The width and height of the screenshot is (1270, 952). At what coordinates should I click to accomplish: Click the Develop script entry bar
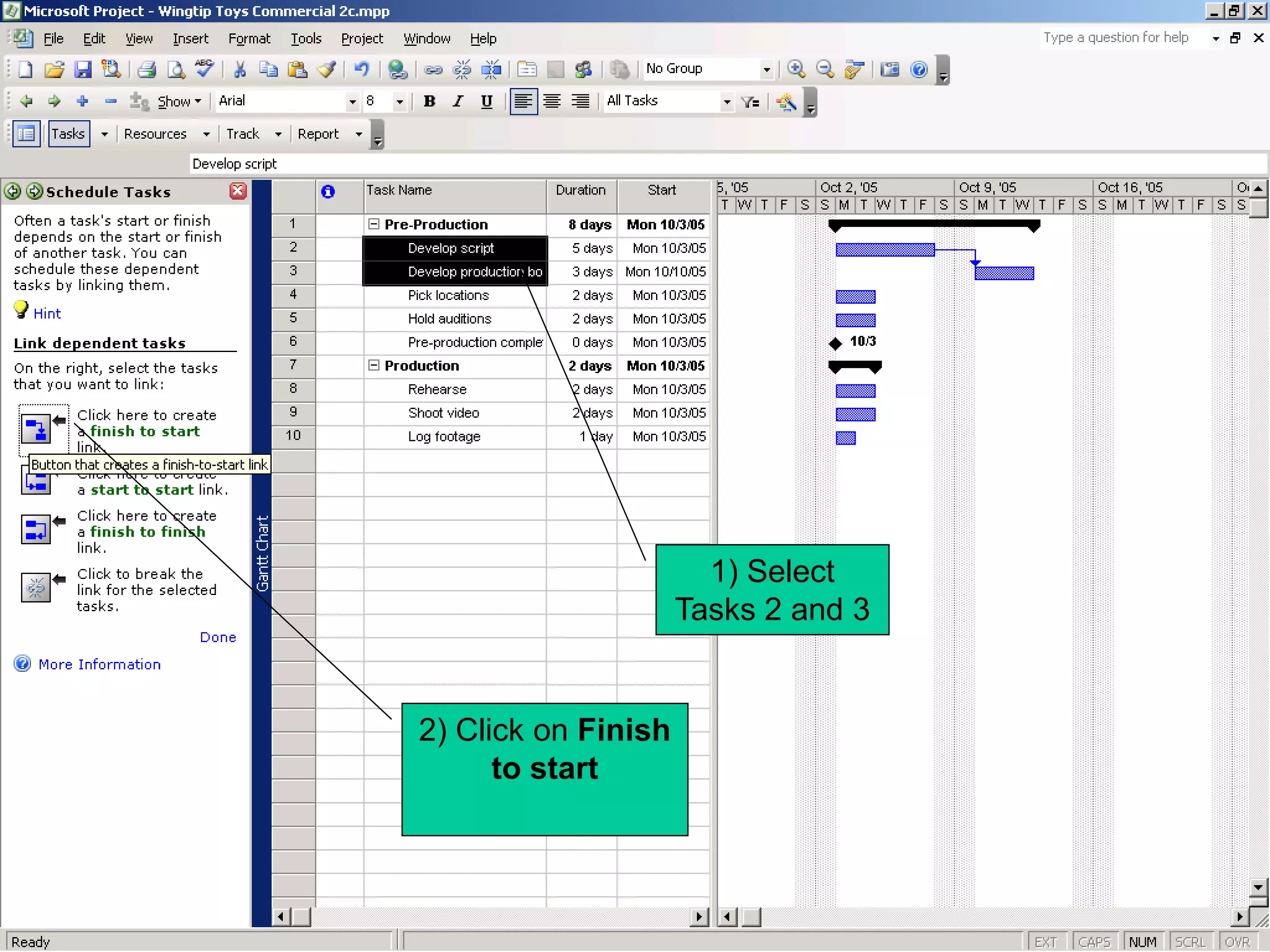coord(728,164)
